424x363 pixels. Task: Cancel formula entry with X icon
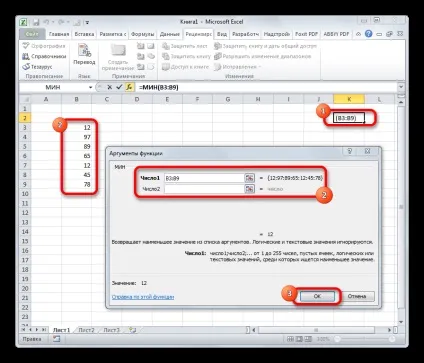[109, 87]
